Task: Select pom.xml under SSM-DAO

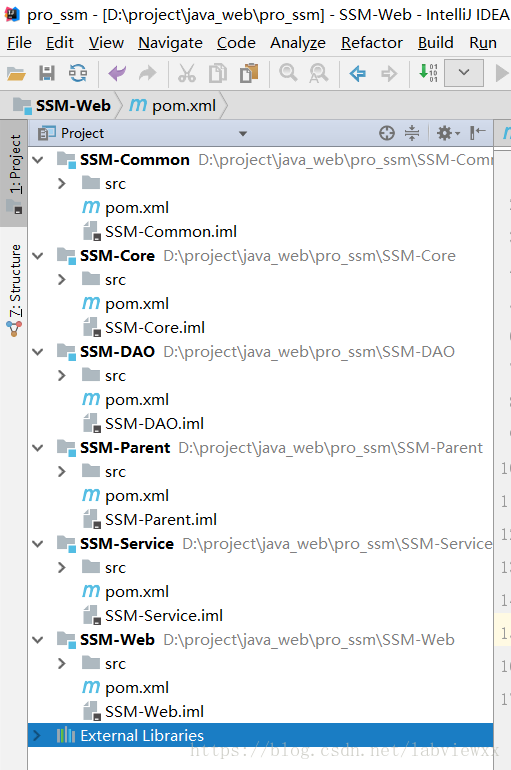Action: [125, 400]
